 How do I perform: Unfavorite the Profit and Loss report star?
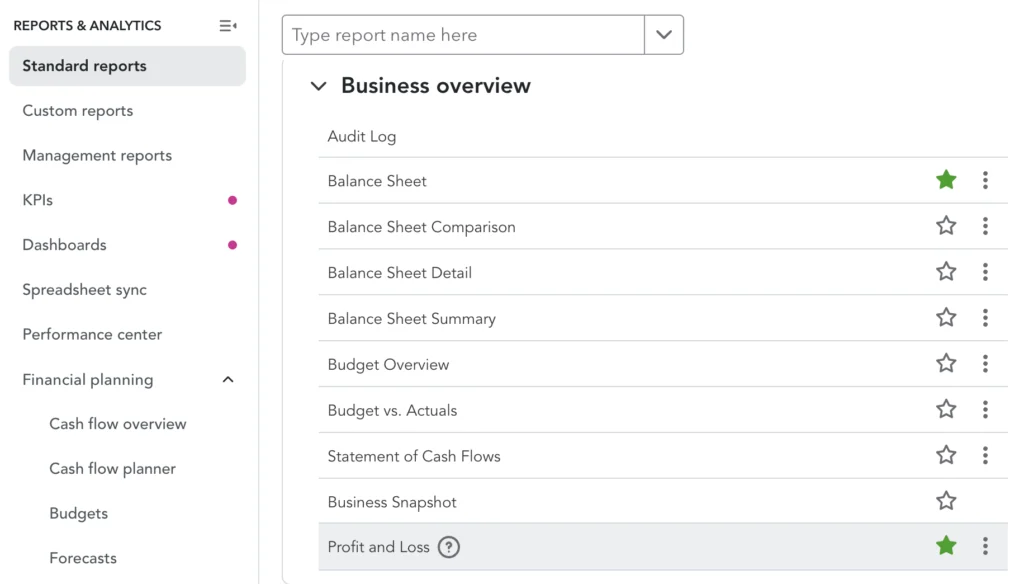click(946, 545)
